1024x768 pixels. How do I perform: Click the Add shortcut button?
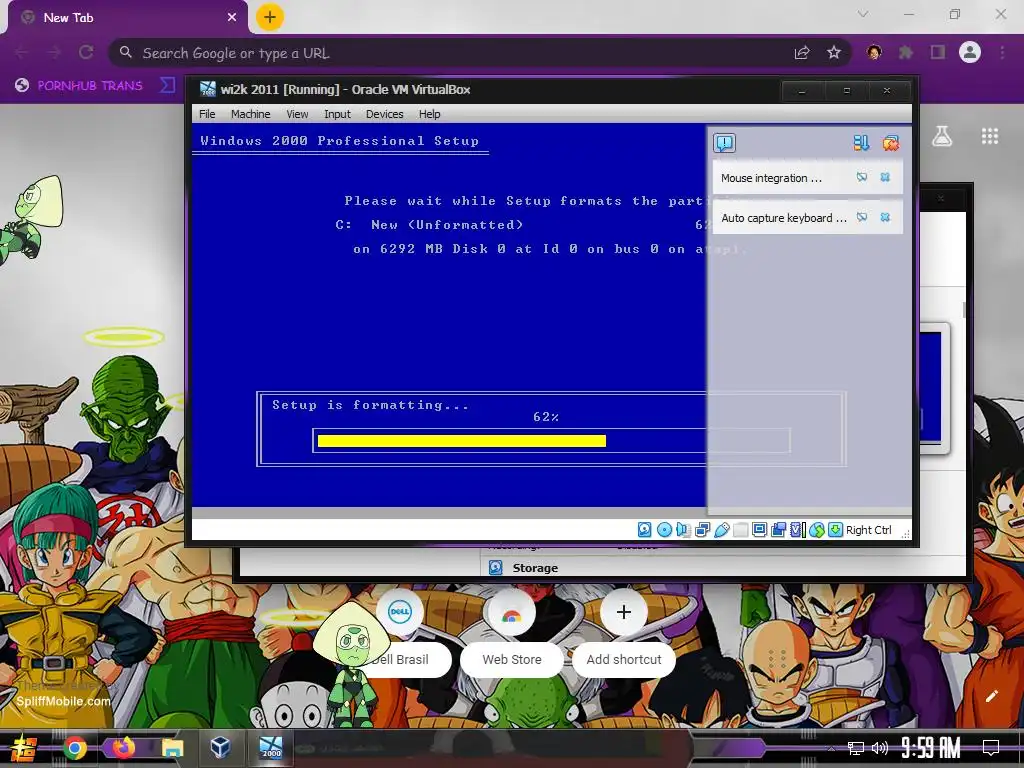[x=624, y=633]
